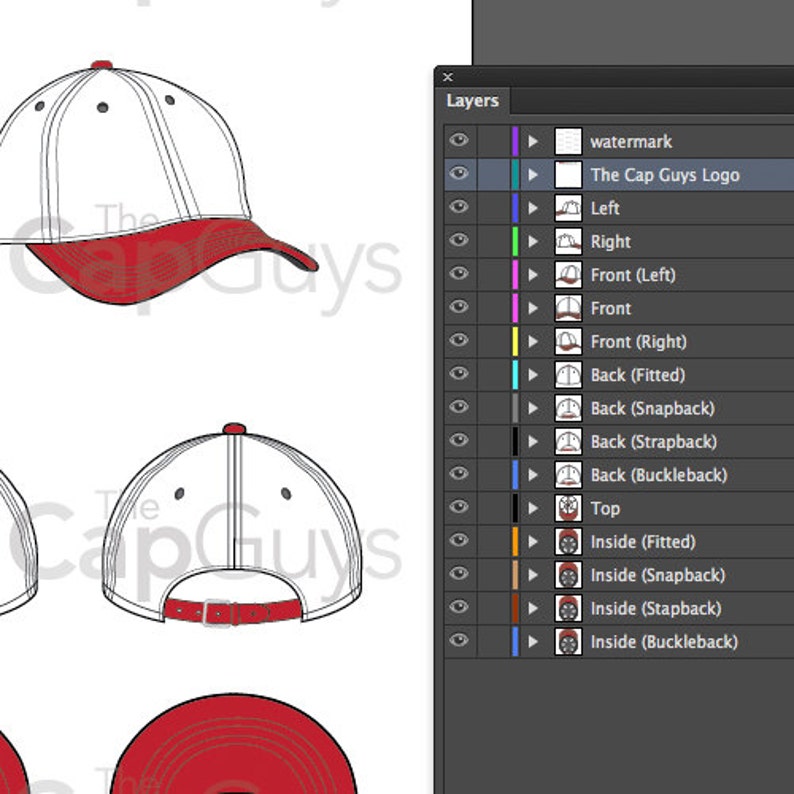Click the Top layer thumbnail
794x794 pixels.
click(568, 509)
